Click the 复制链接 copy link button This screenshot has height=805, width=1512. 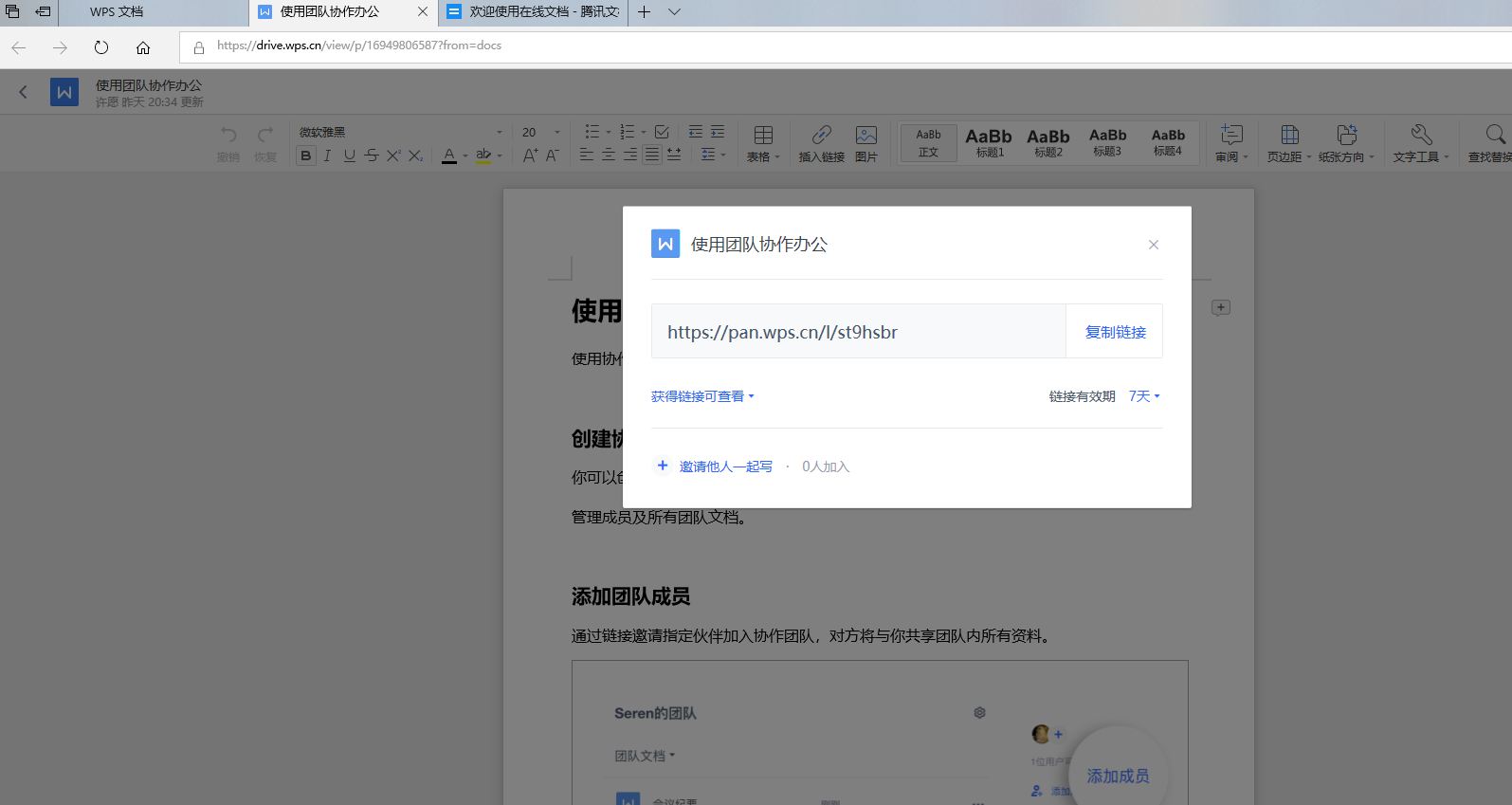[1115, 332]
